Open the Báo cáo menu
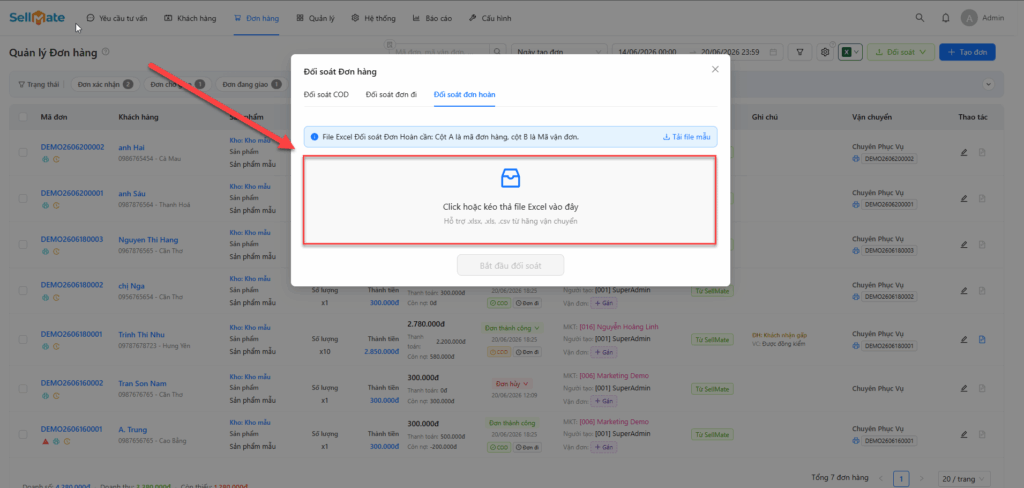The image size is (1024, 488). pos(432,18)
